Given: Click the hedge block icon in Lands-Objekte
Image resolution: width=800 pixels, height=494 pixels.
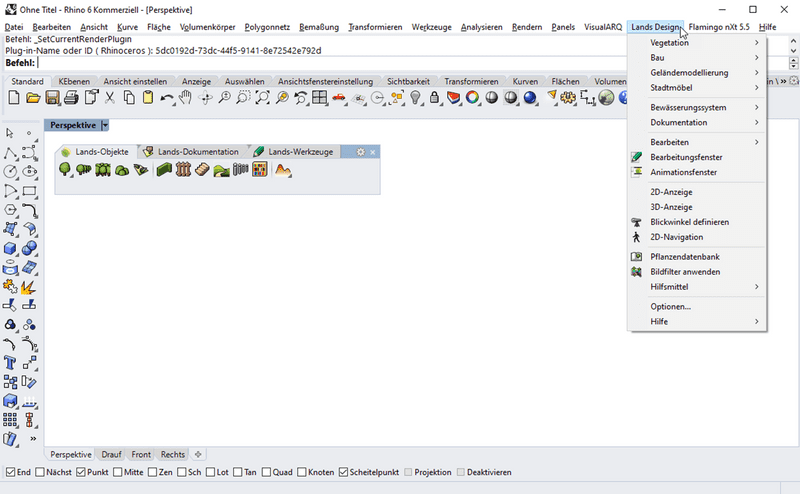Looking at the screenshot, I should [x=164, y=169].
